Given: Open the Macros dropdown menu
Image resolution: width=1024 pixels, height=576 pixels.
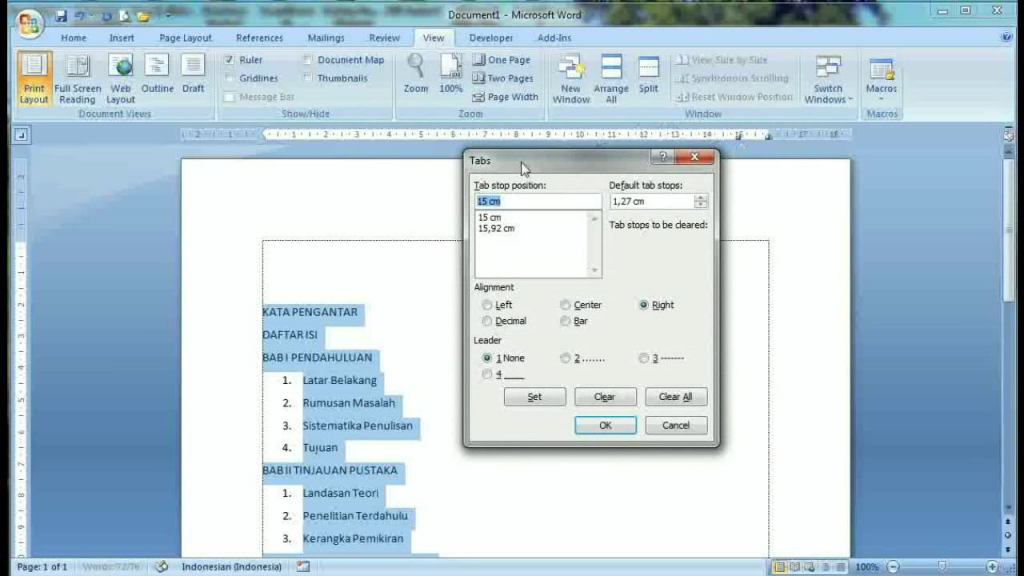Looking at the screenshot, I should 881,79.
